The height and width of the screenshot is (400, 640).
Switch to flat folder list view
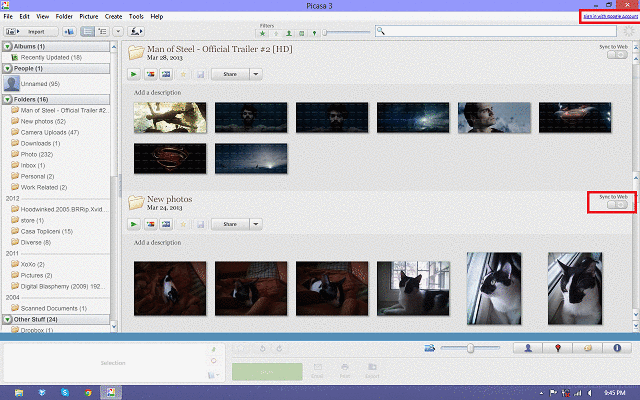[x=87, y=31]
